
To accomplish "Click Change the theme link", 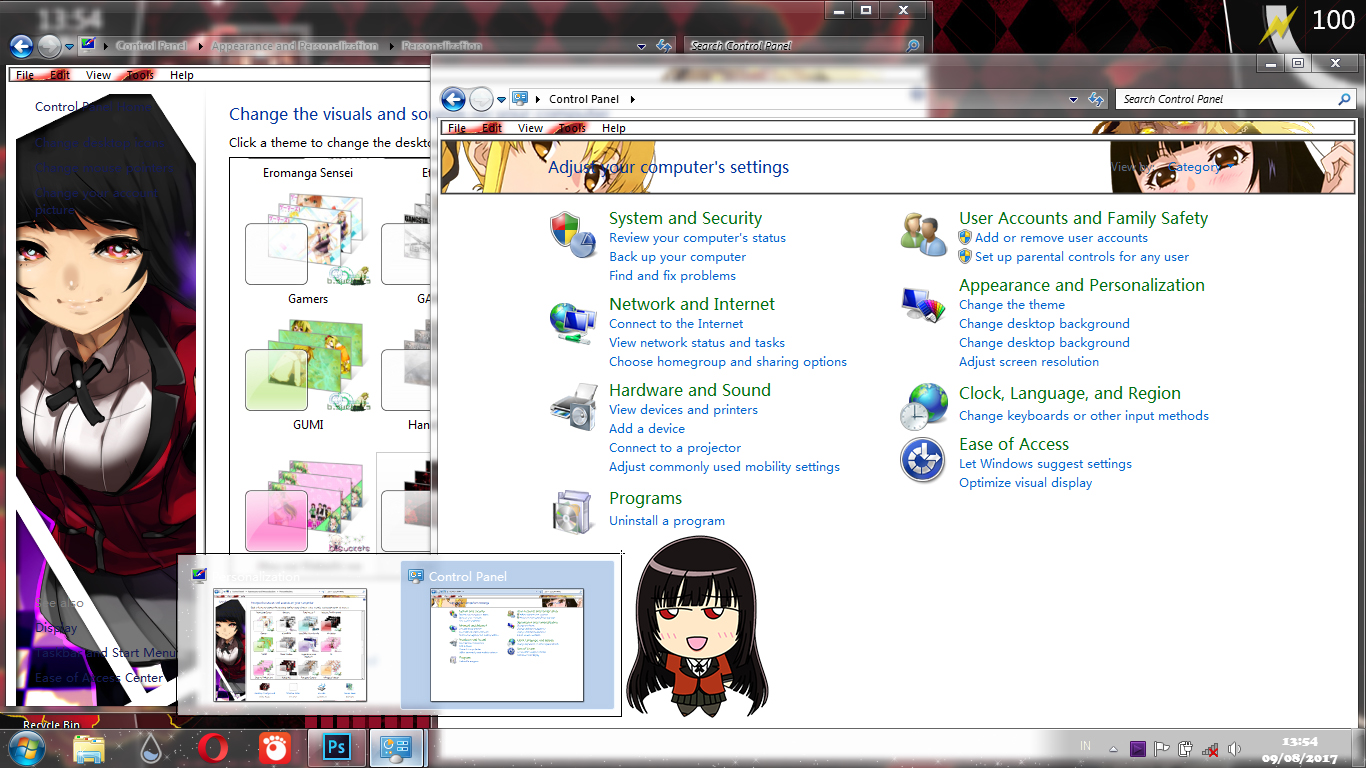I will tap(1012, 305).
